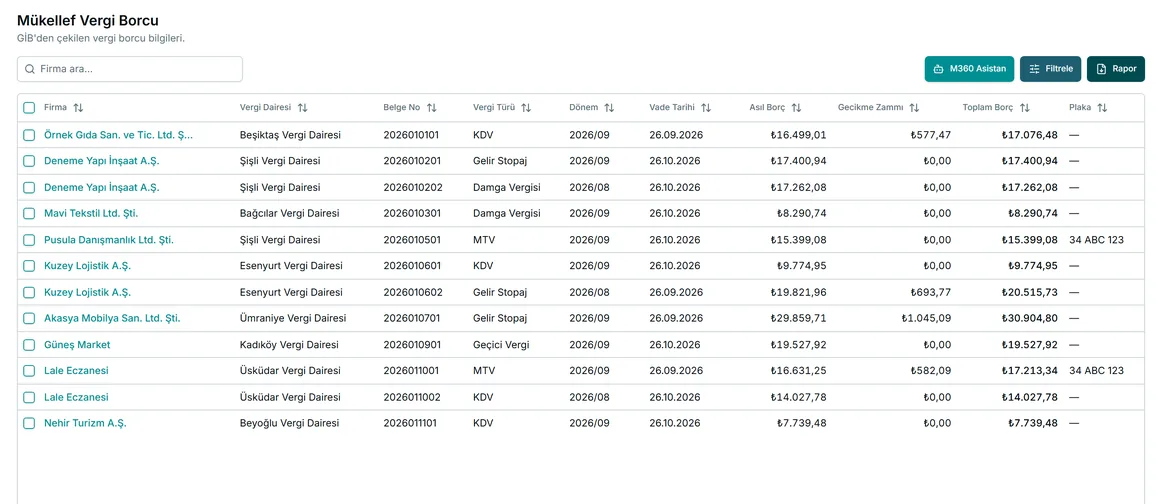Screen dimensions: 1162x504
Task: Sort by Plaka column arrows
Action: tap(1102, 107)
